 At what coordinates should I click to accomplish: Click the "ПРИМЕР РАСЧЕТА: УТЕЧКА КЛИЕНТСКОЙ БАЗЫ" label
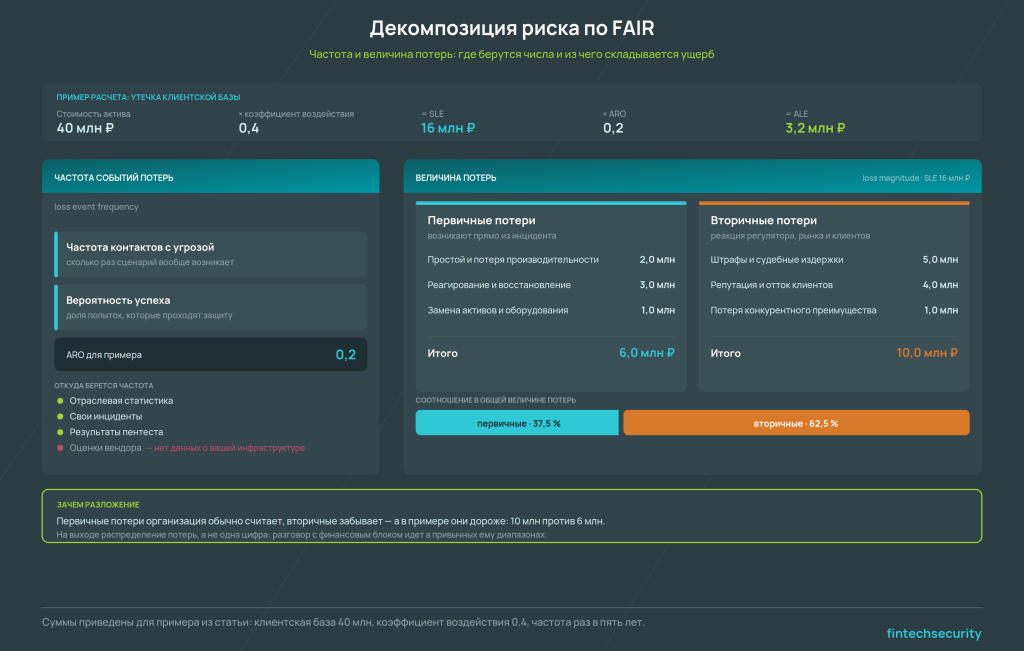tap(148, 97)
